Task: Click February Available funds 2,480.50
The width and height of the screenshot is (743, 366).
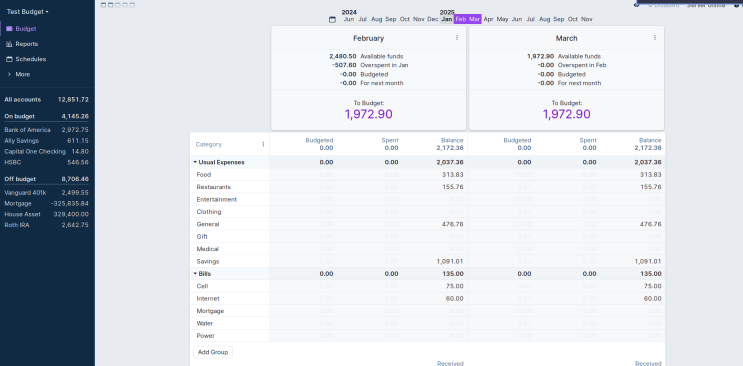Action: 343,56
